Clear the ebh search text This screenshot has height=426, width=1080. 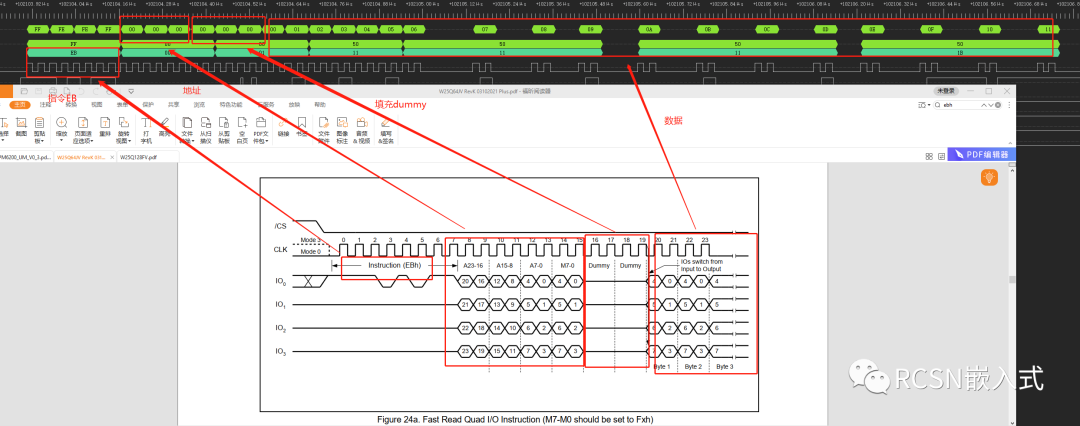[1000, 105]
